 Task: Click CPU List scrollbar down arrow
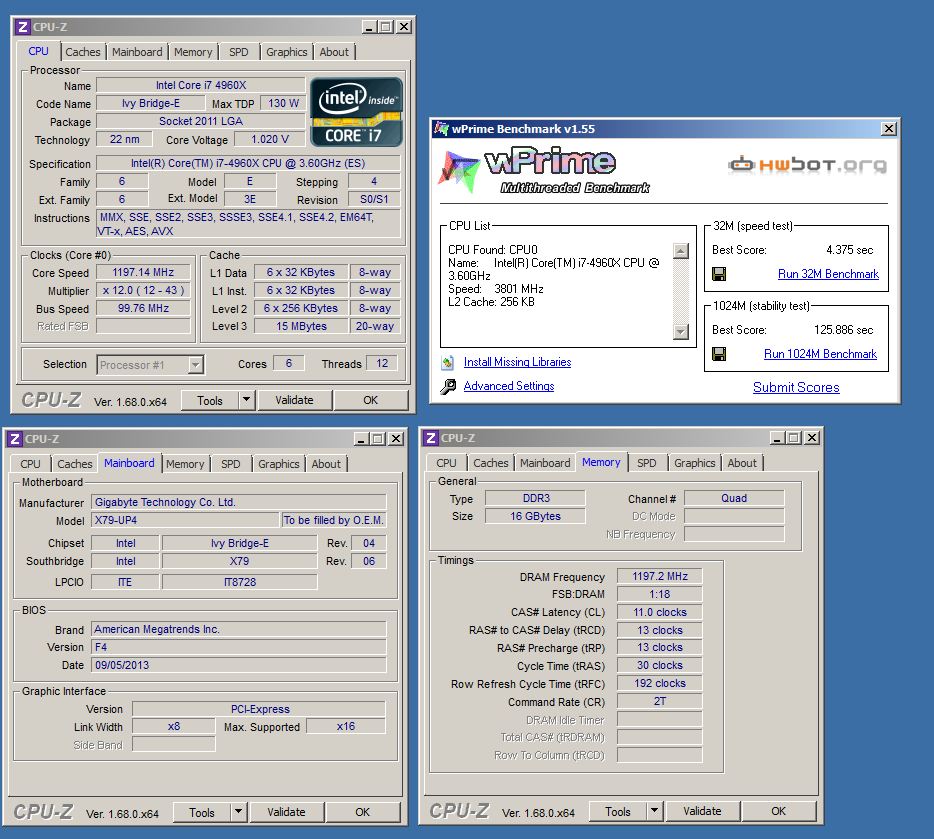pos(681,332)
